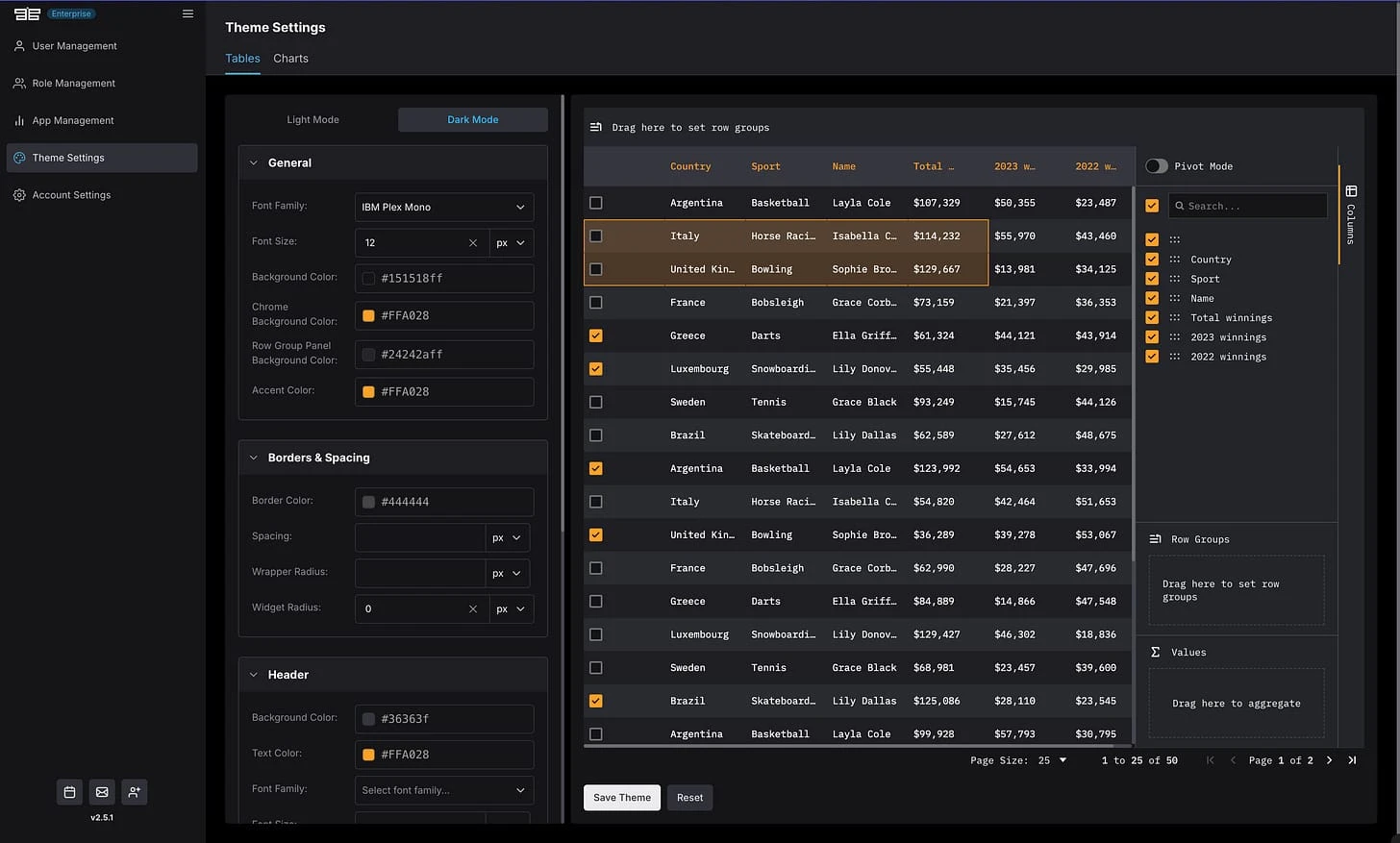Click the Reset button
This screenshot has height=843, width=1400.
[x=689, y=798]
